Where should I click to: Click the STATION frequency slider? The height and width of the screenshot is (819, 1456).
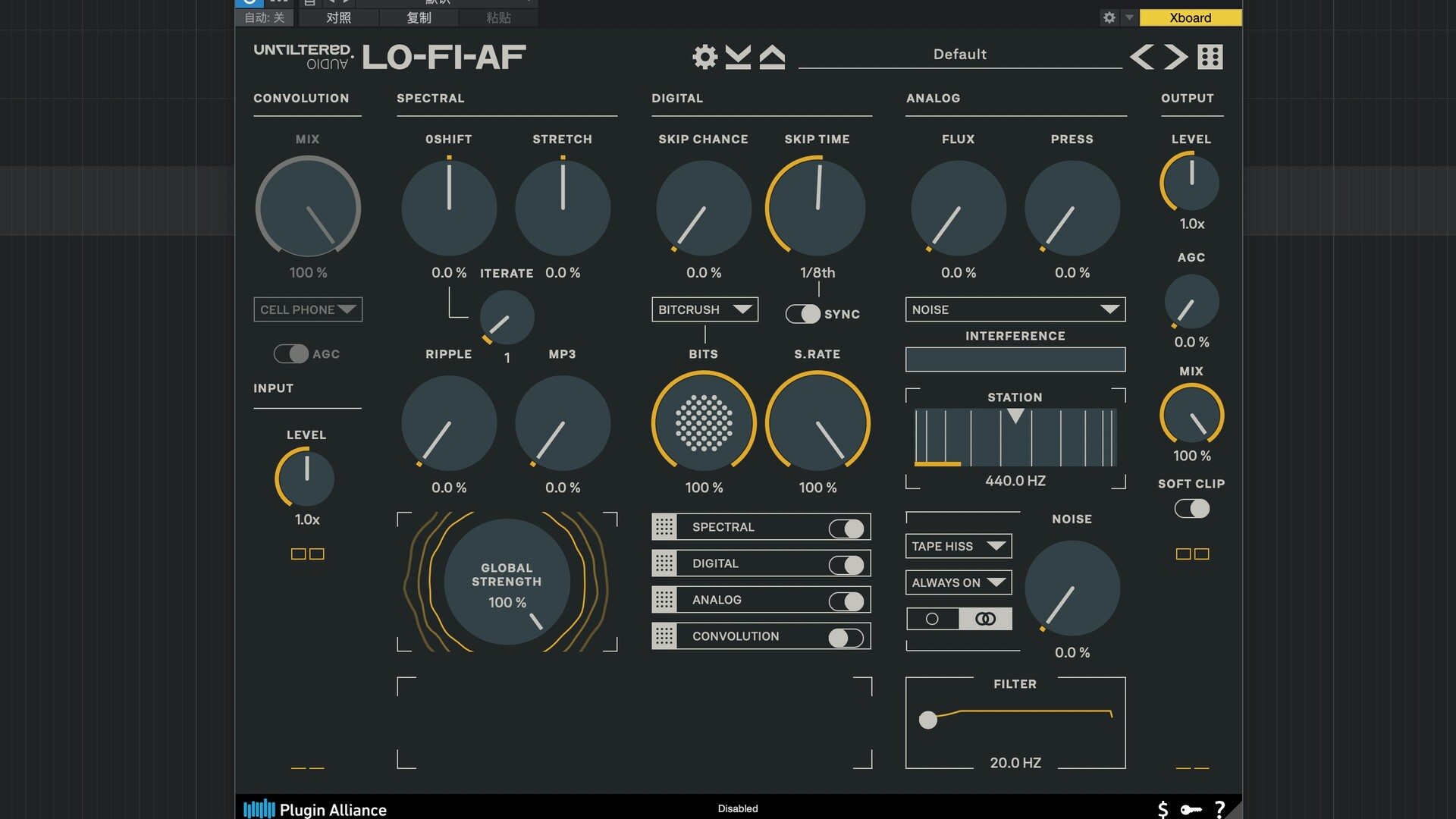1015,438
